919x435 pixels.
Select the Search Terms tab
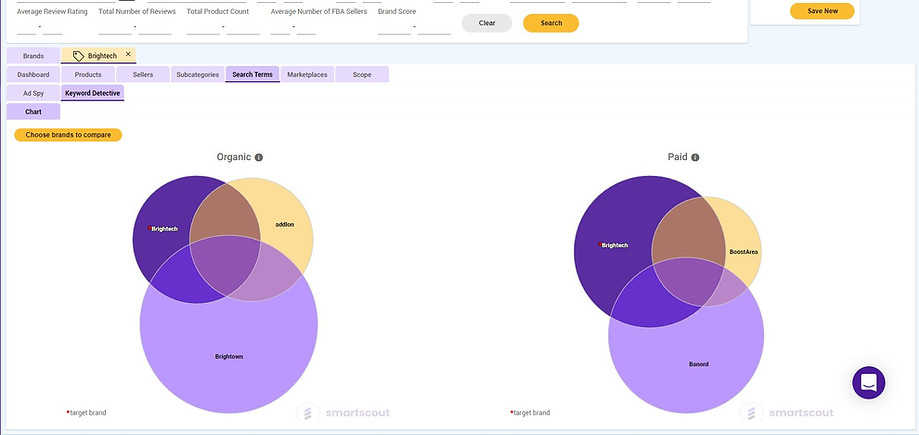pyautogui.click(x=252, y=74)
